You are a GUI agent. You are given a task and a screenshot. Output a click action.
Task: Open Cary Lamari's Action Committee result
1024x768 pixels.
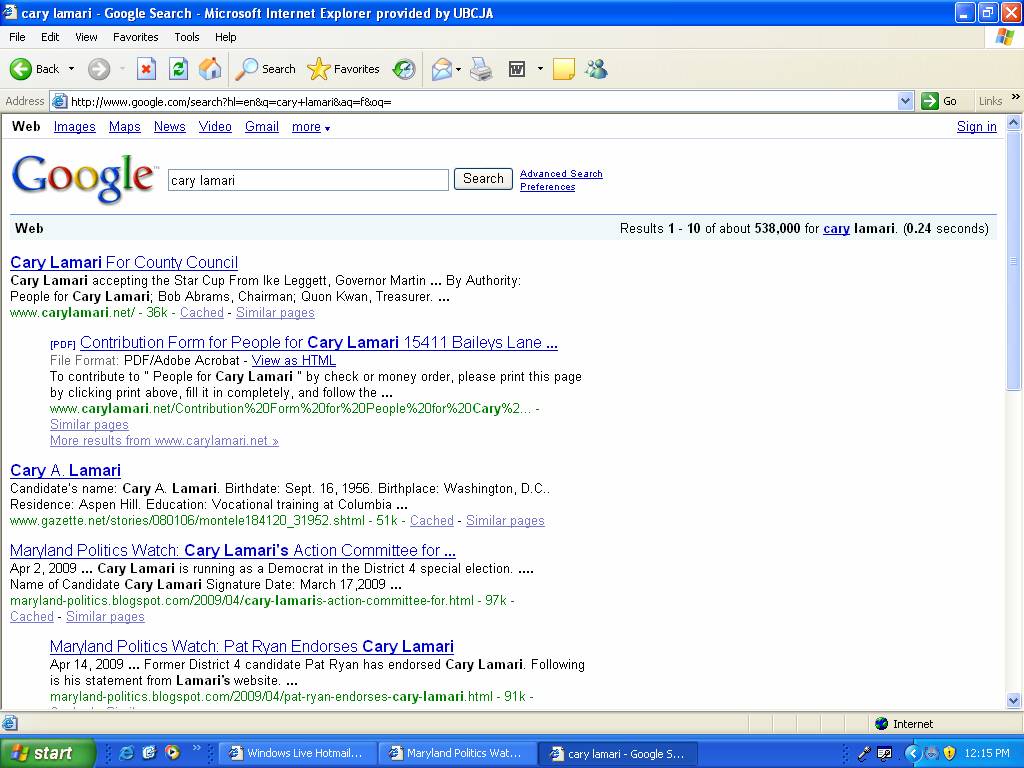pyautogui.click(x=232, y=551)
